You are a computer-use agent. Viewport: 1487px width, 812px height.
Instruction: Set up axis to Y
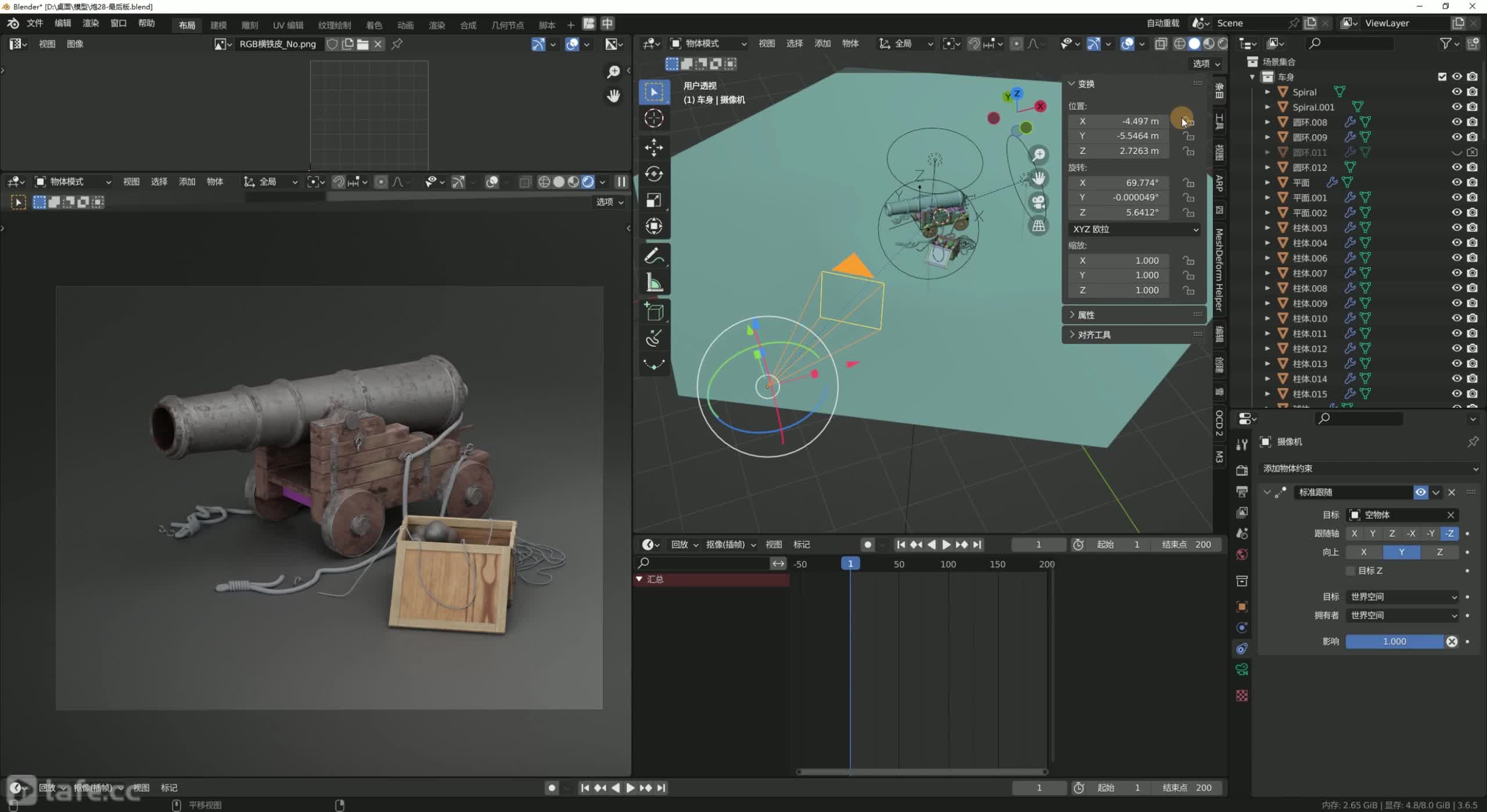point(1402,552)
